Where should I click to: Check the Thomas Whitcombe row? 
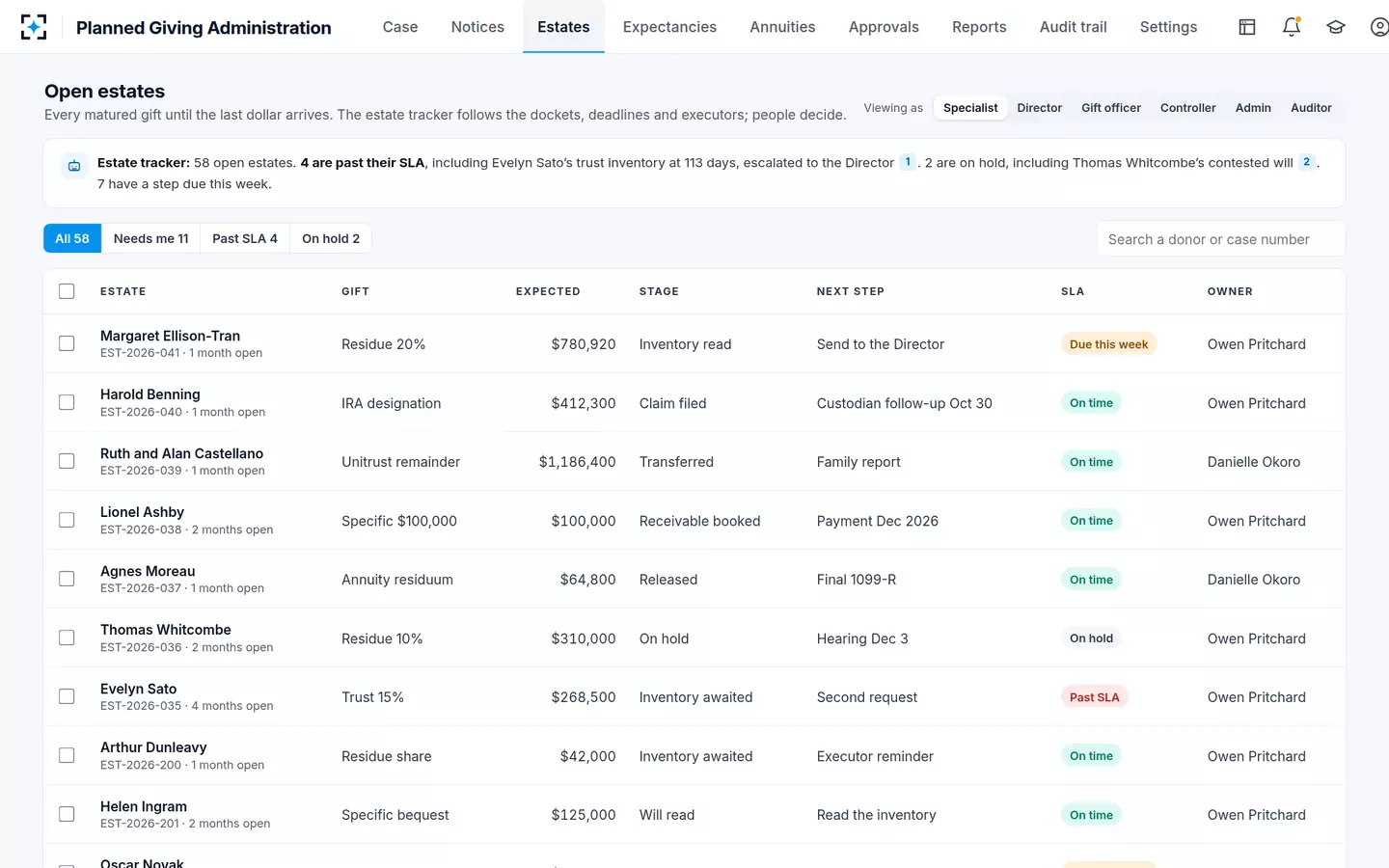pos(67,637)
